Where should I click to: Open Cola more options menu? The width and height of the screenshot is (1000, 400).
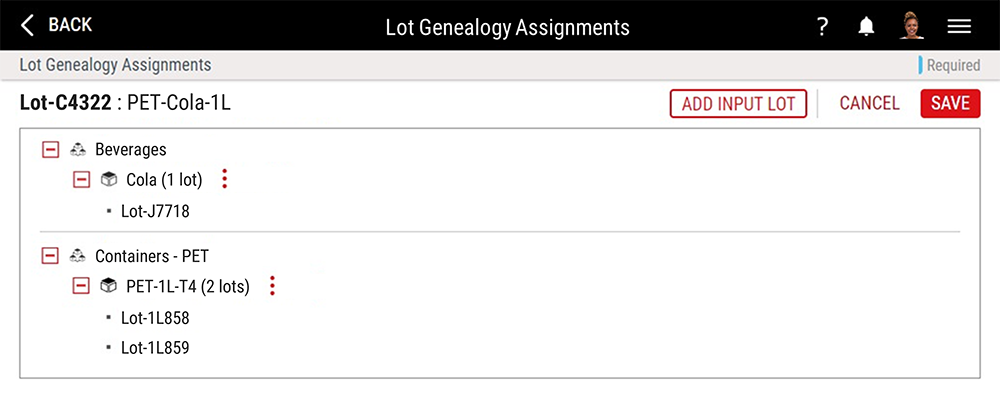[224, 179]
